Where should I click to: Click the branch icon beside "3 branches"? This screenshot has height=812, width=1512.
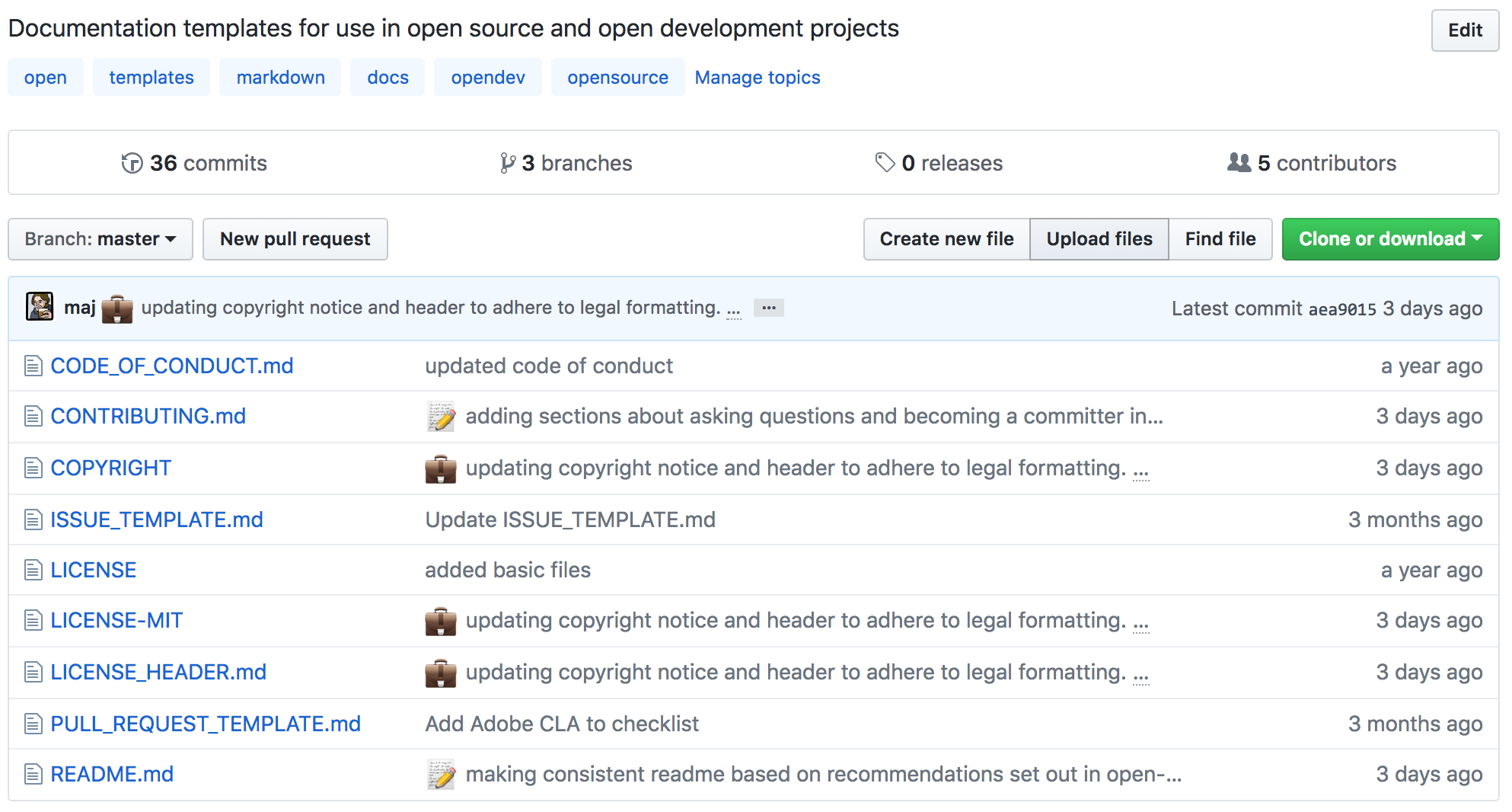click(506, 162)
